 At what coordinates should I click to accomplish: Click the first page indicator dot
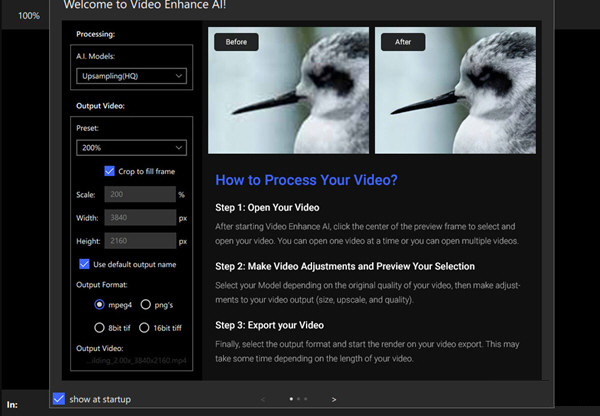pos(291,399)
